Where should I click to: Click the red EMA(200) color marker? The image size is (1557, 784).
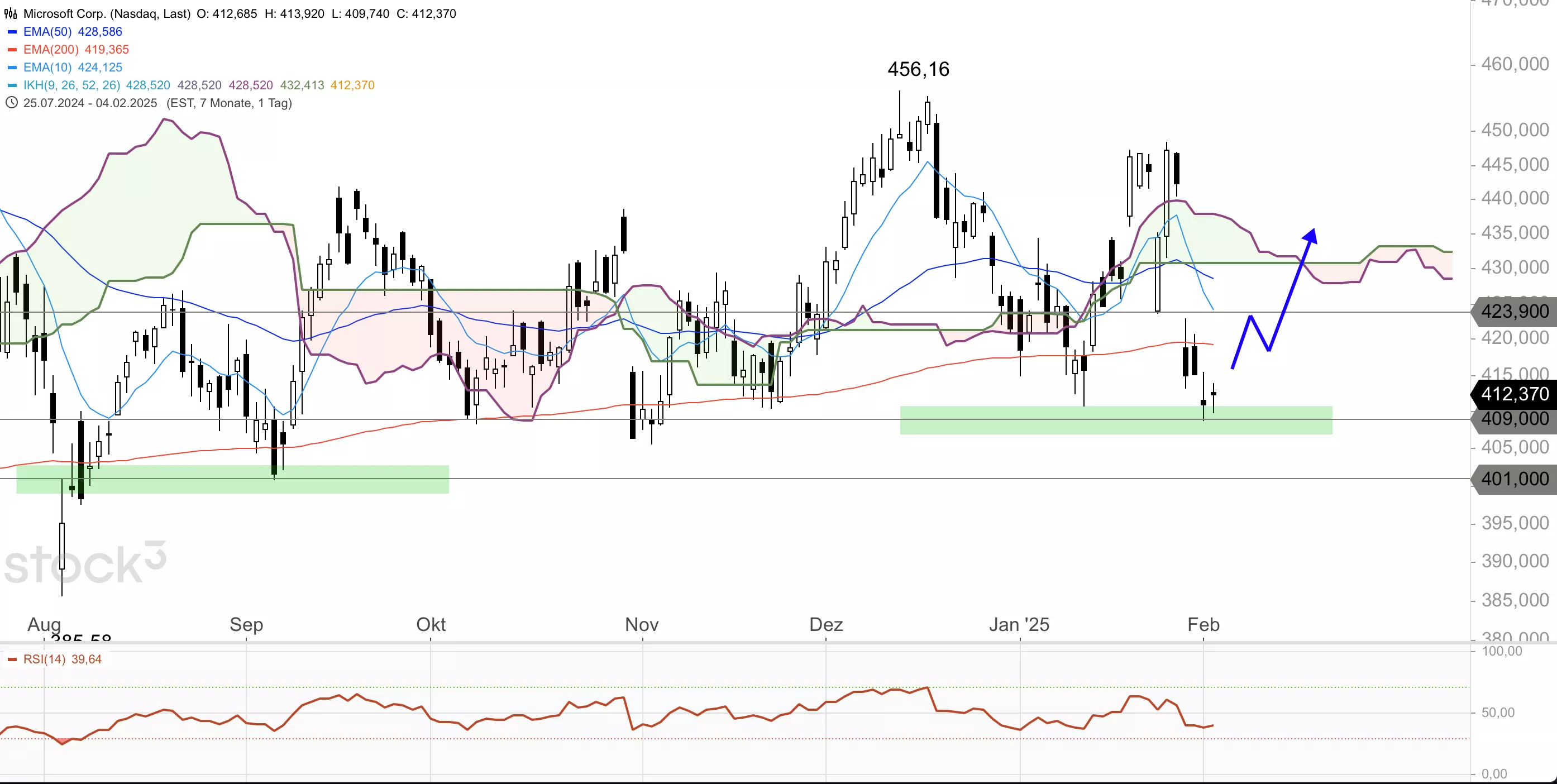click(x=12, y=50)
